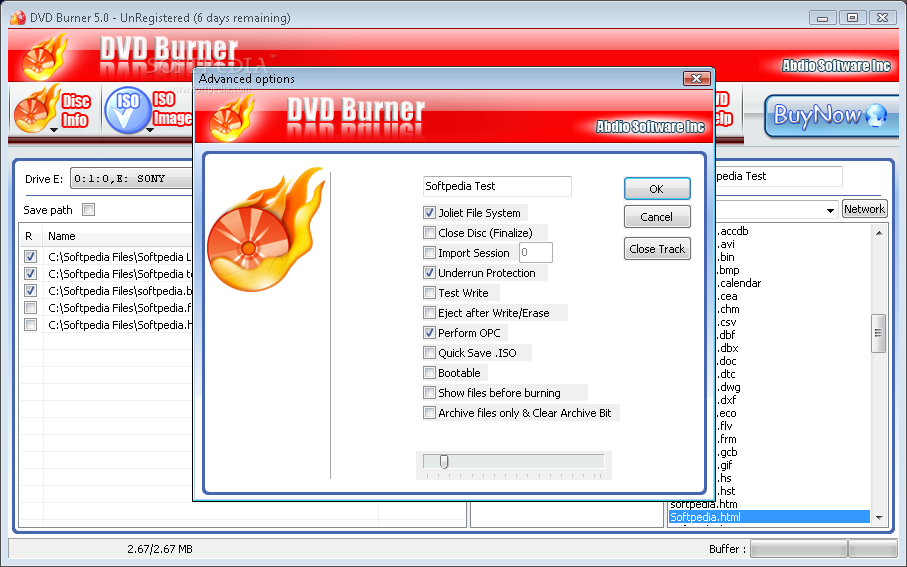This screenshot has height=567, width=907.
Task: Select the .chm file entry
Action: (728, 310)
